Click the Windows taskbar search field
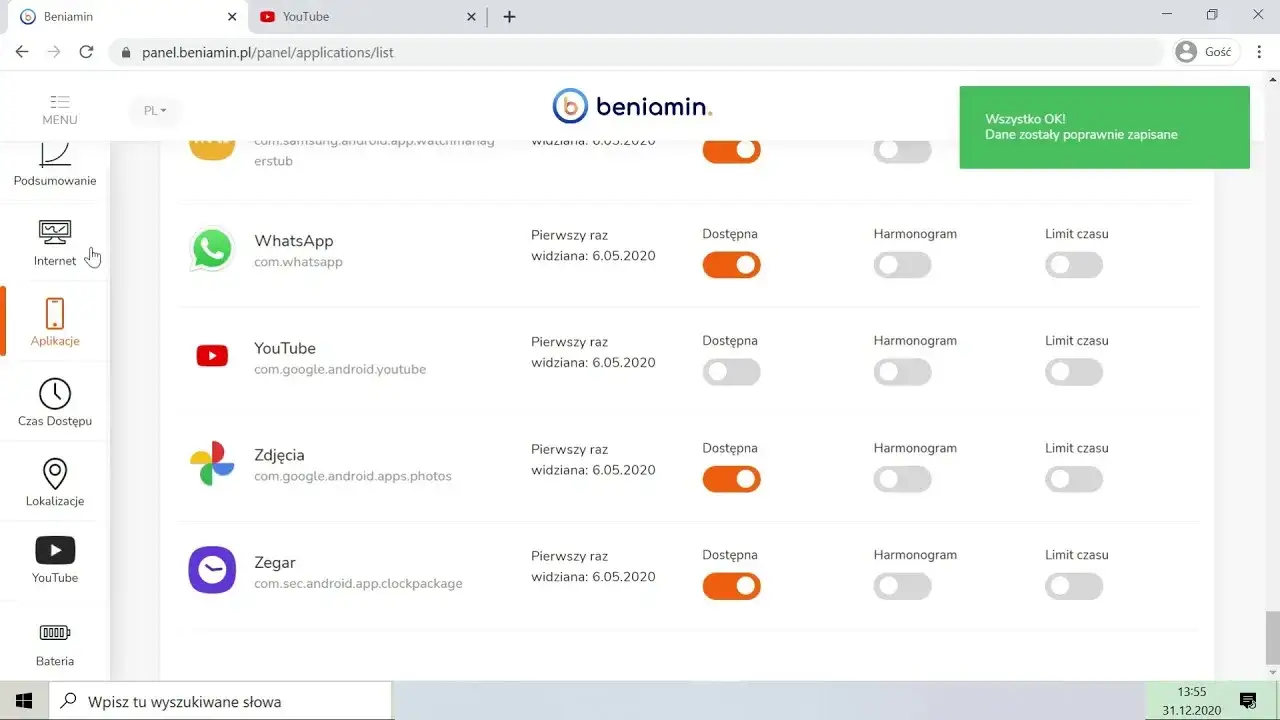 220,701
